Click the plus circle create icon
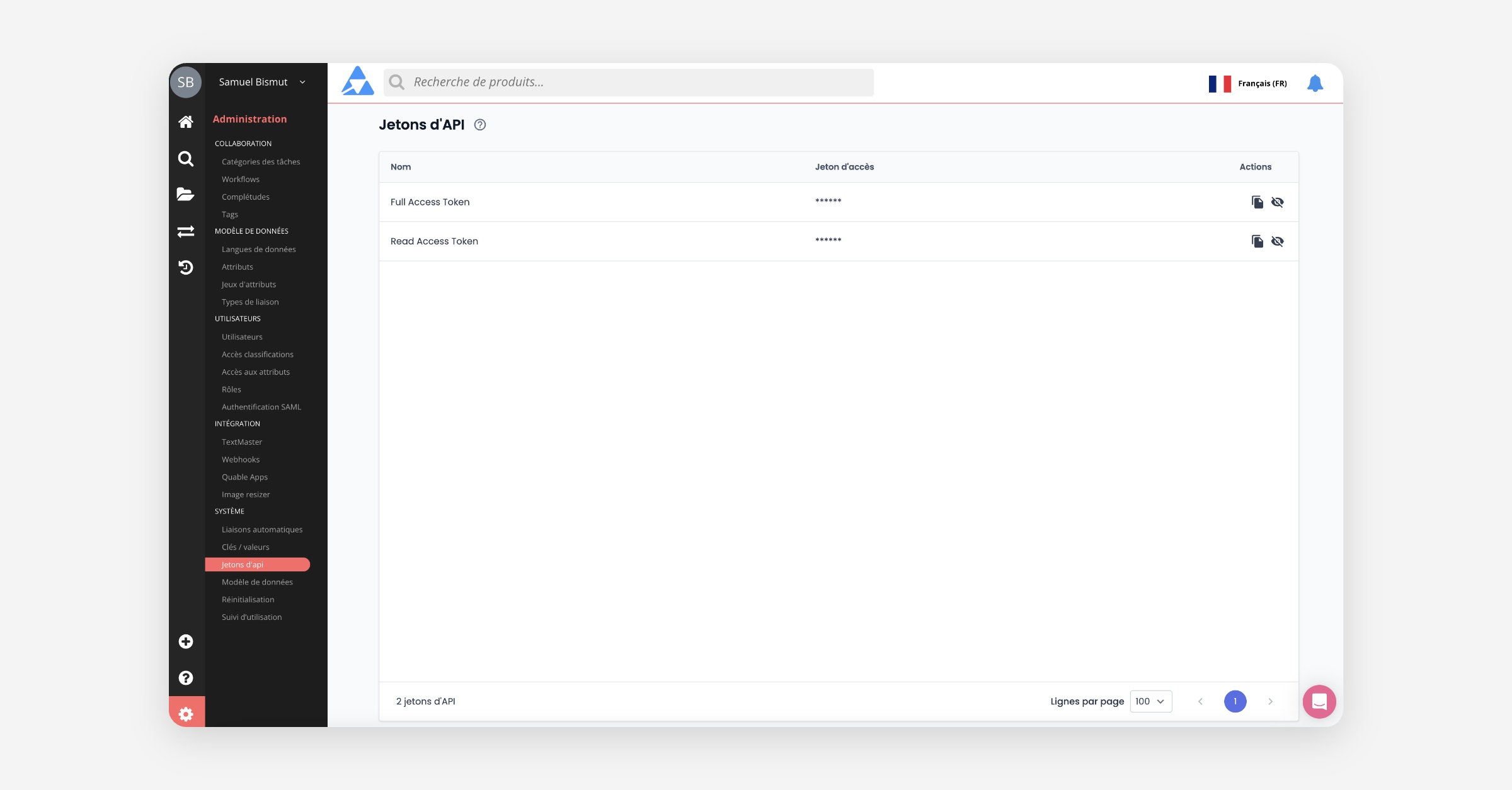 [185, 641]
